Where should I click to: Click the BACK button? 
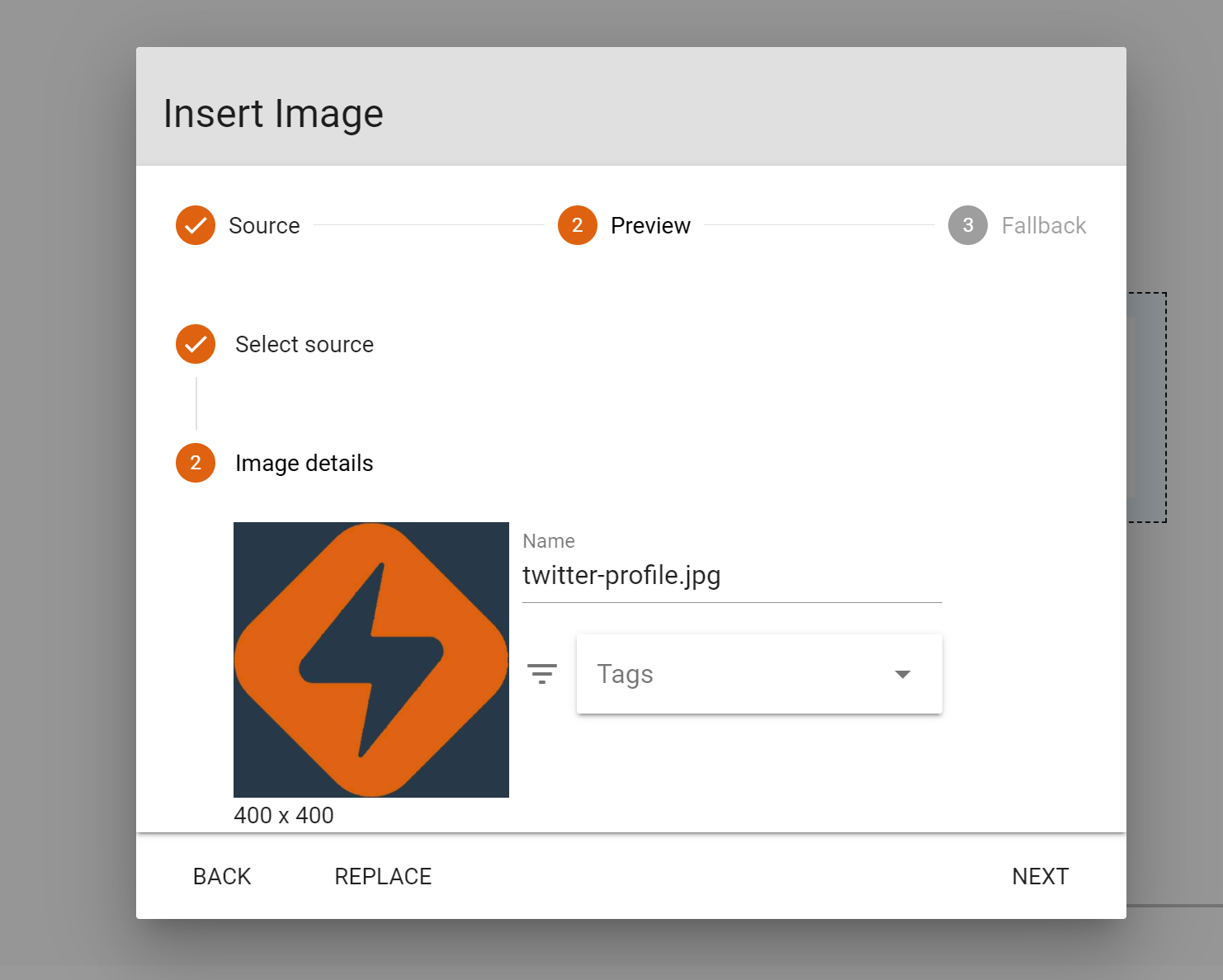(x=222, y=876)
